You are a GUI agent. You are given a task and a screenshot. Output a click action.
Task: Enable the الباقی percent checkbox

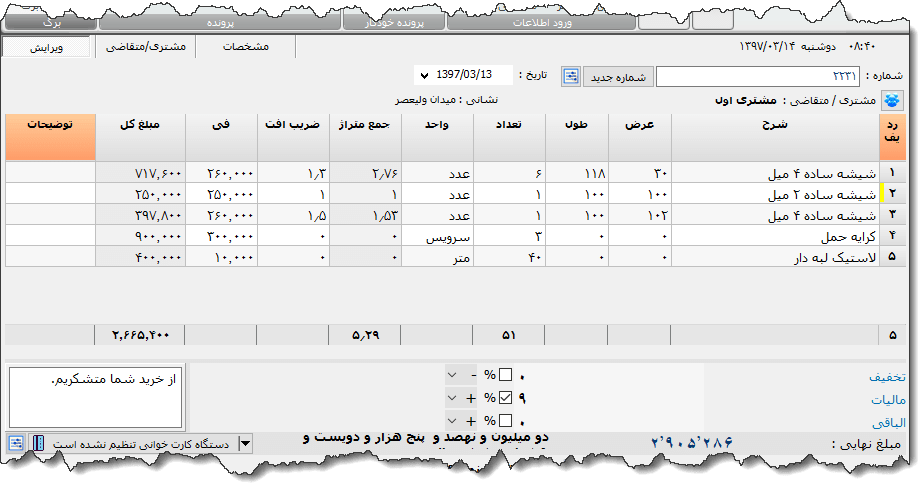click(x=505, y=420)
